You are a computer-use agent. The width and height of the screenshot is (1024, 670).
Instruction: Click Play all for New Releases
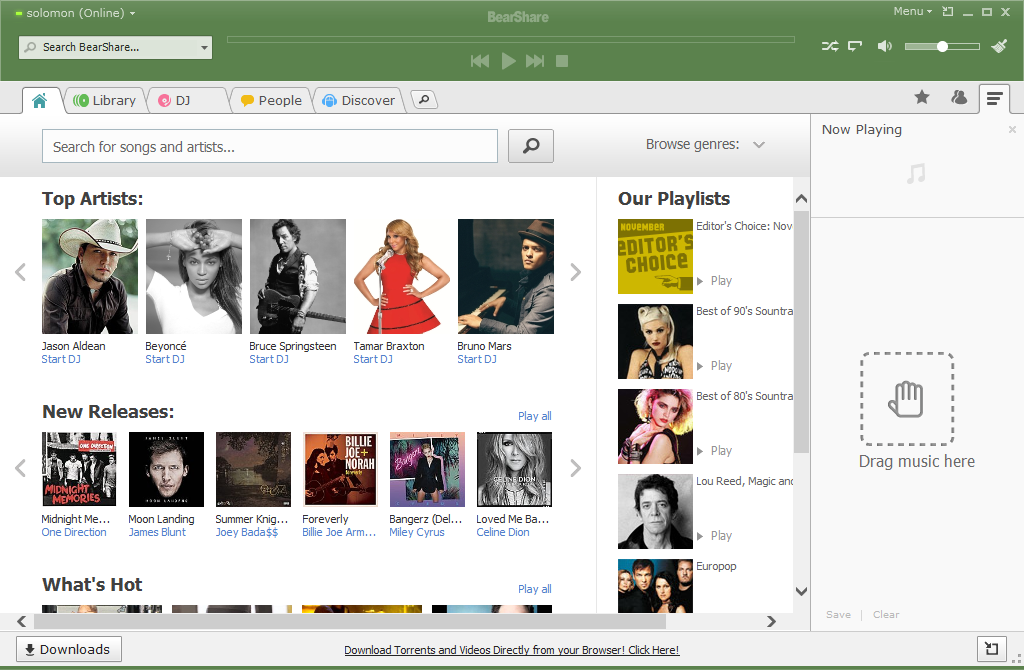point(535,416)
